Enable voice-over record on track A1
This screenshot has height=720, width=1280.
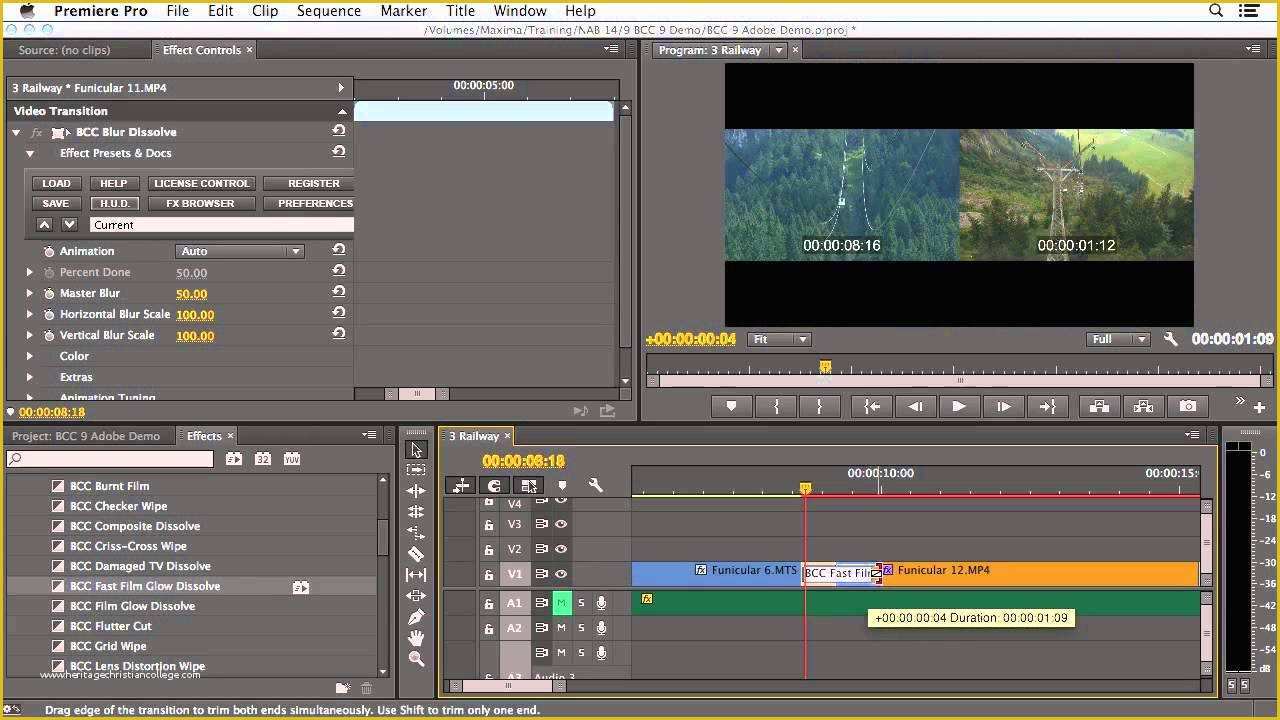pos(601,603)
